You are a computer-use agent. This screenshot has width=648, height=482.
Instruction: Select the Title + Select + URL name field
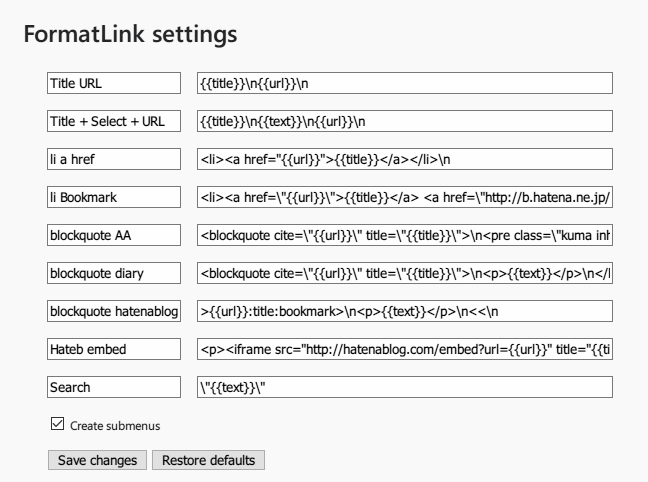point(114,121)
